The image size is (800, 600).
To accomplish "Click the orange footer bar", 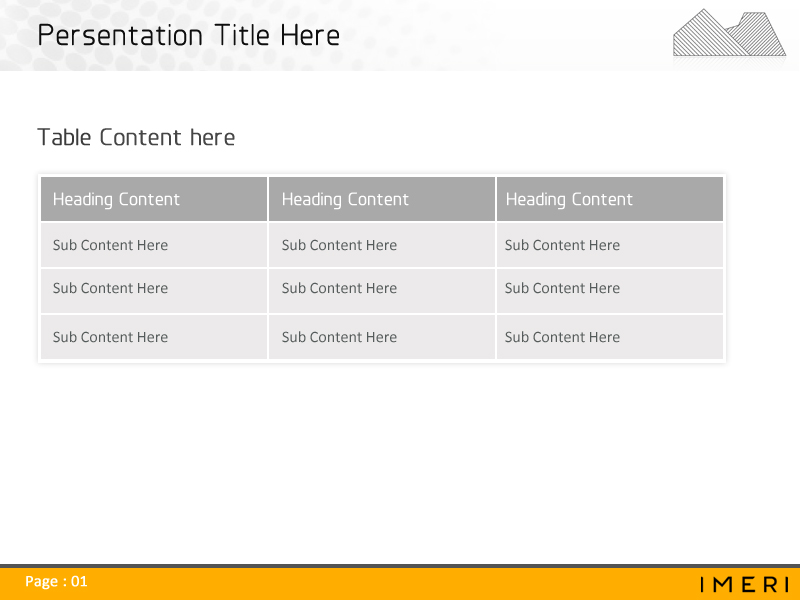I will (400, 584).
